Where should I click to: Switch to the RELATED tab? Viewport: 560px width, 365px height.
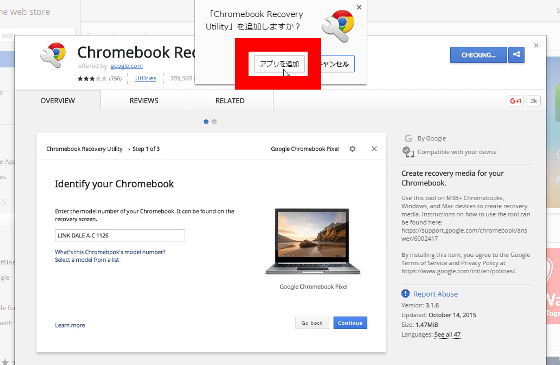tap(230, 101)
